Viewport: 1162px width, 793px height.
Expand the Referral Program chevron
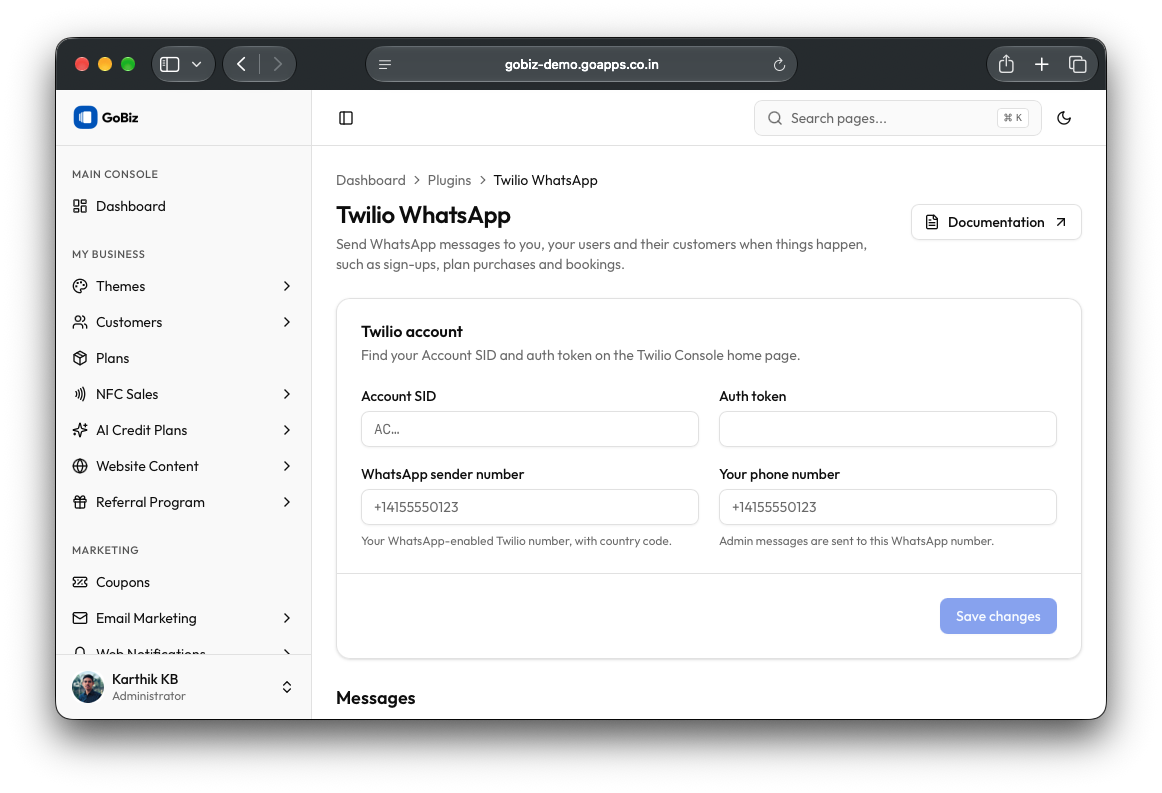[287, 502]
